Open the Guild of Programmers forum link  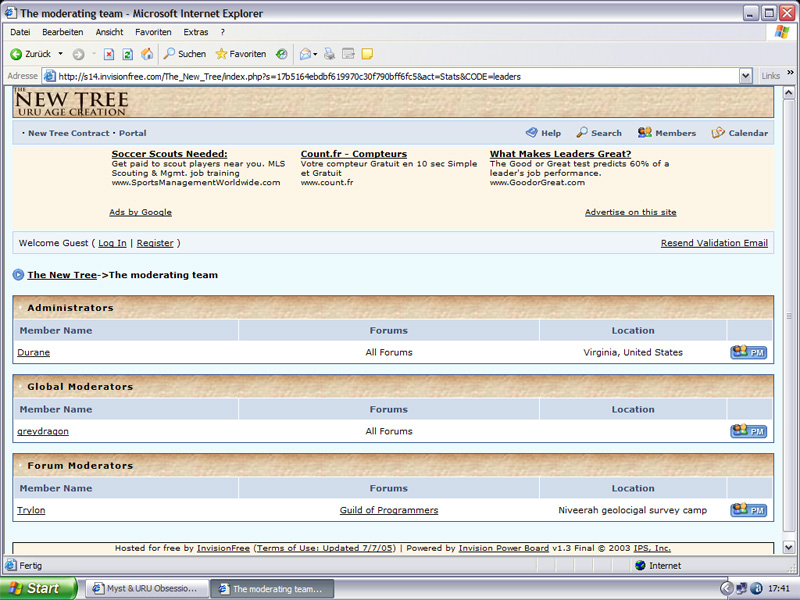click(388, 510)
